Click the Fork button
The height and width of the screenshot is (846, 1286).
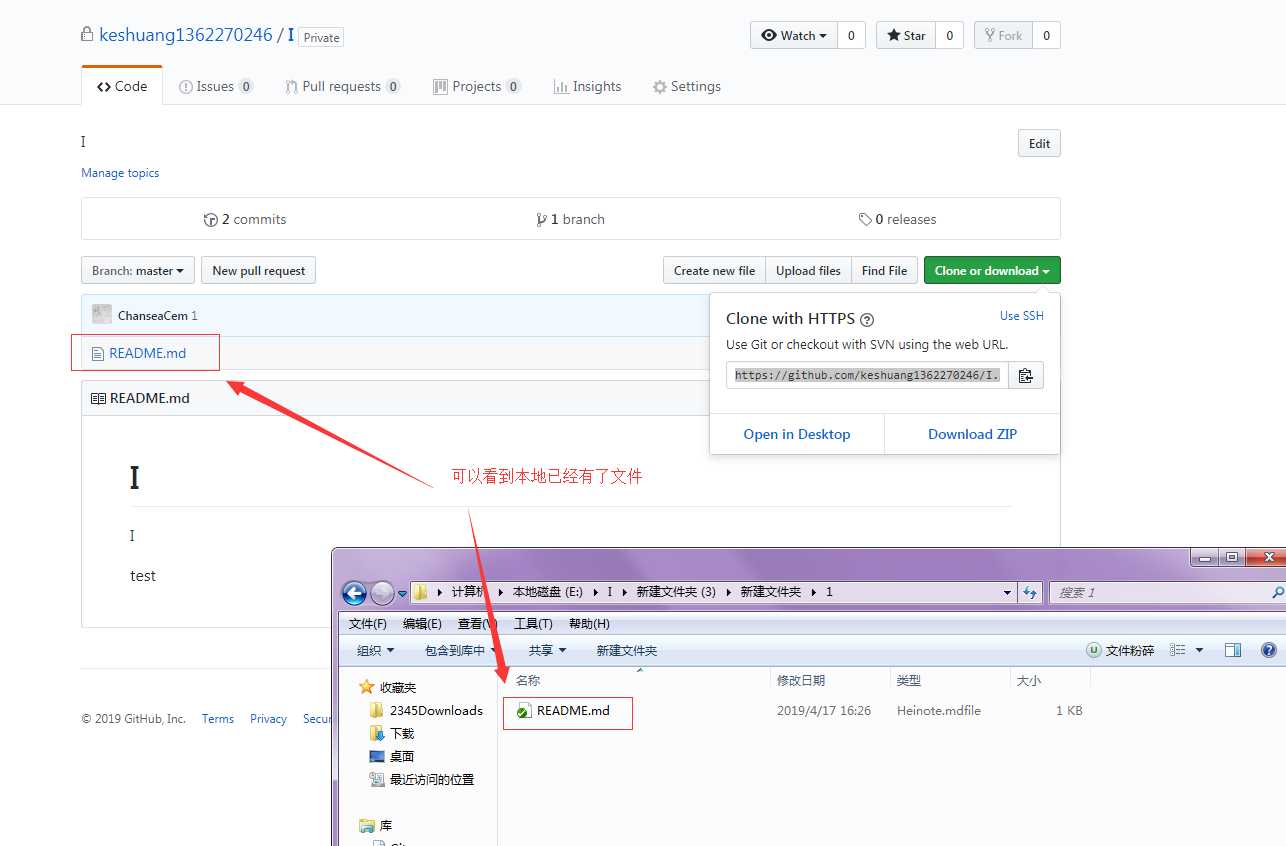pyautogui.click(x=1003, y=35)
